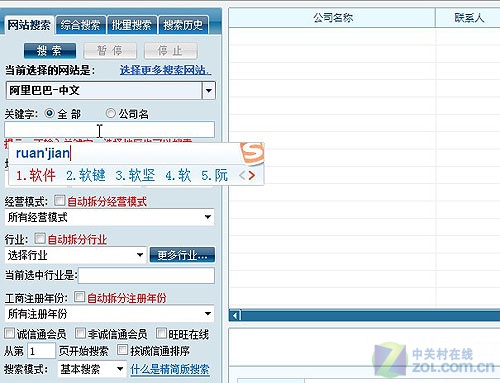Click the 暂停 button
Viewport: 500px width, 383px height.
(110, 51)
